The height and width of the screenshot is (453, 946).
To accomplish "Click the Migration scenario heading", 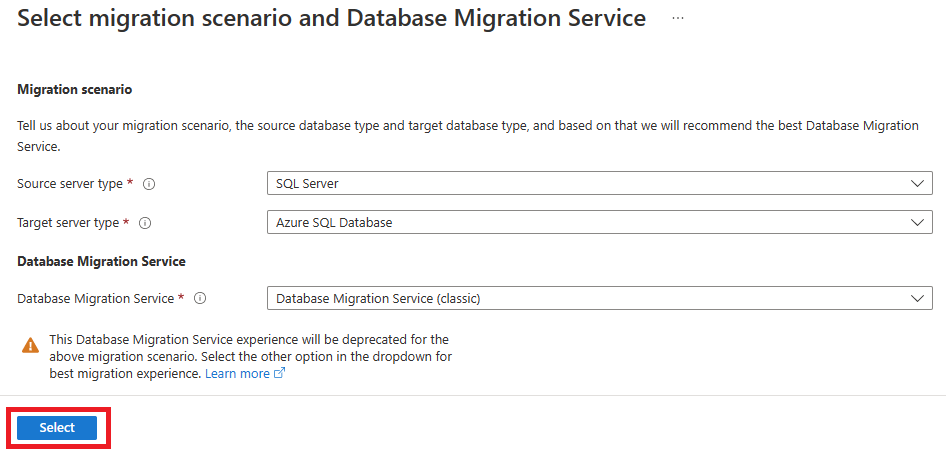I will (75, 90).
